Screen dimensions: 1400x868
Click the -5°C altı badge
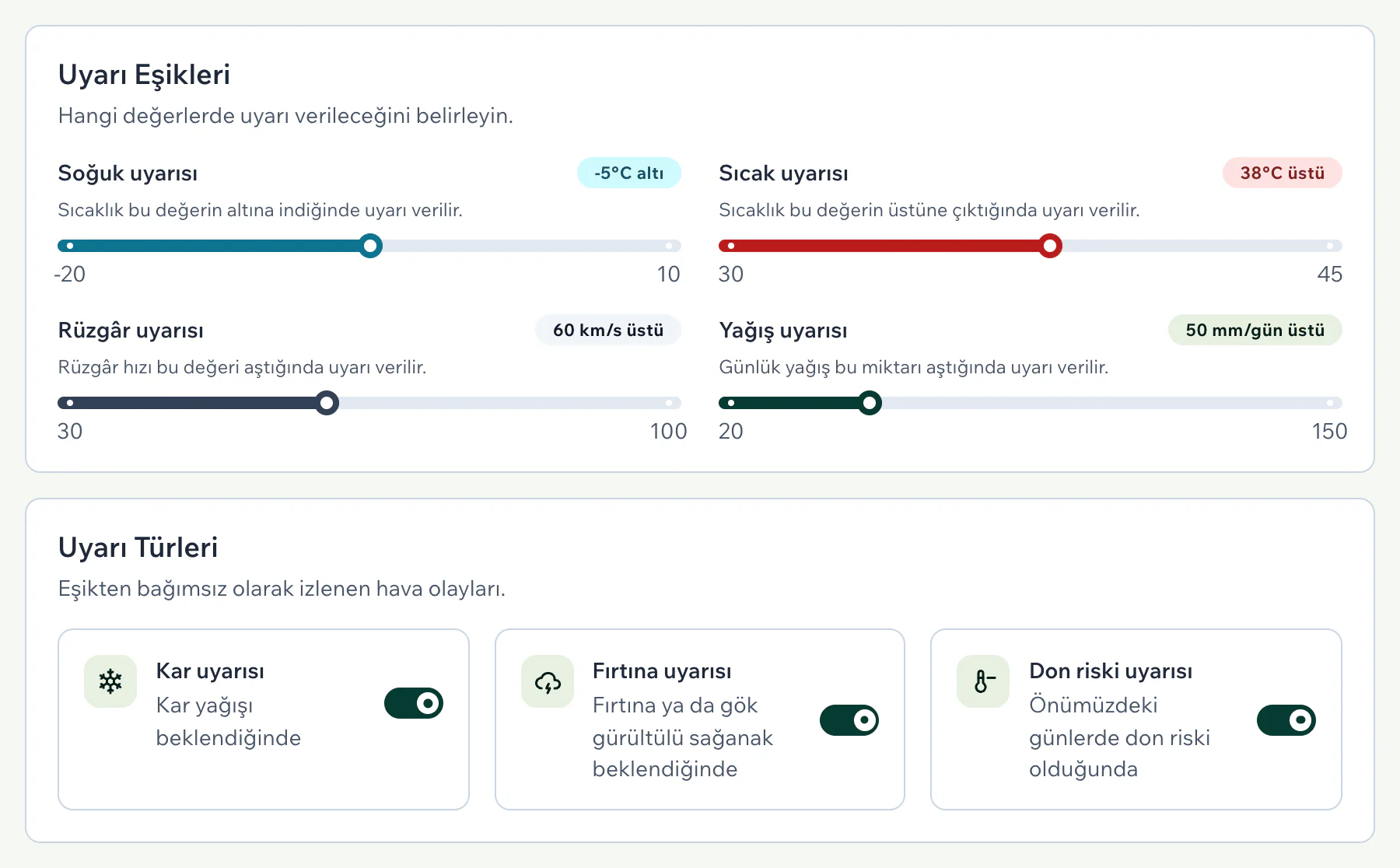point(629,173)
